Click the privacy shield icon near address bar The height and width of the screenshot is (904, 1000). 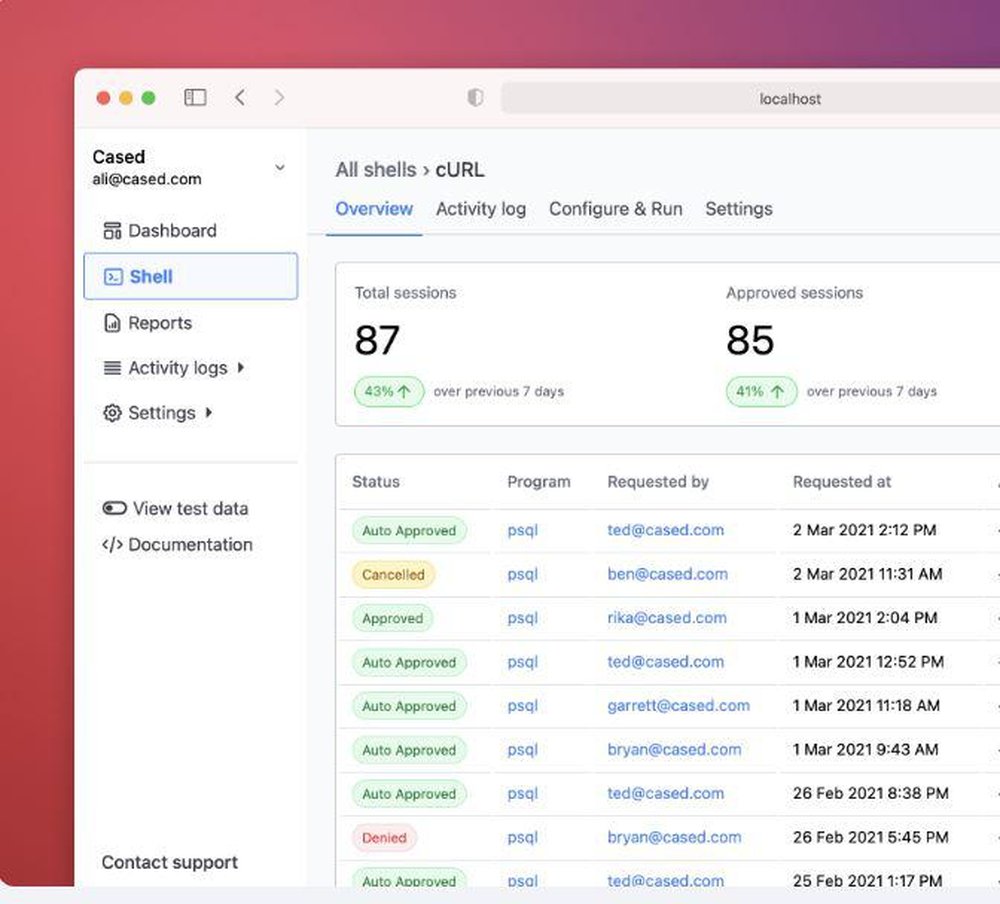(x=476, y=97)
